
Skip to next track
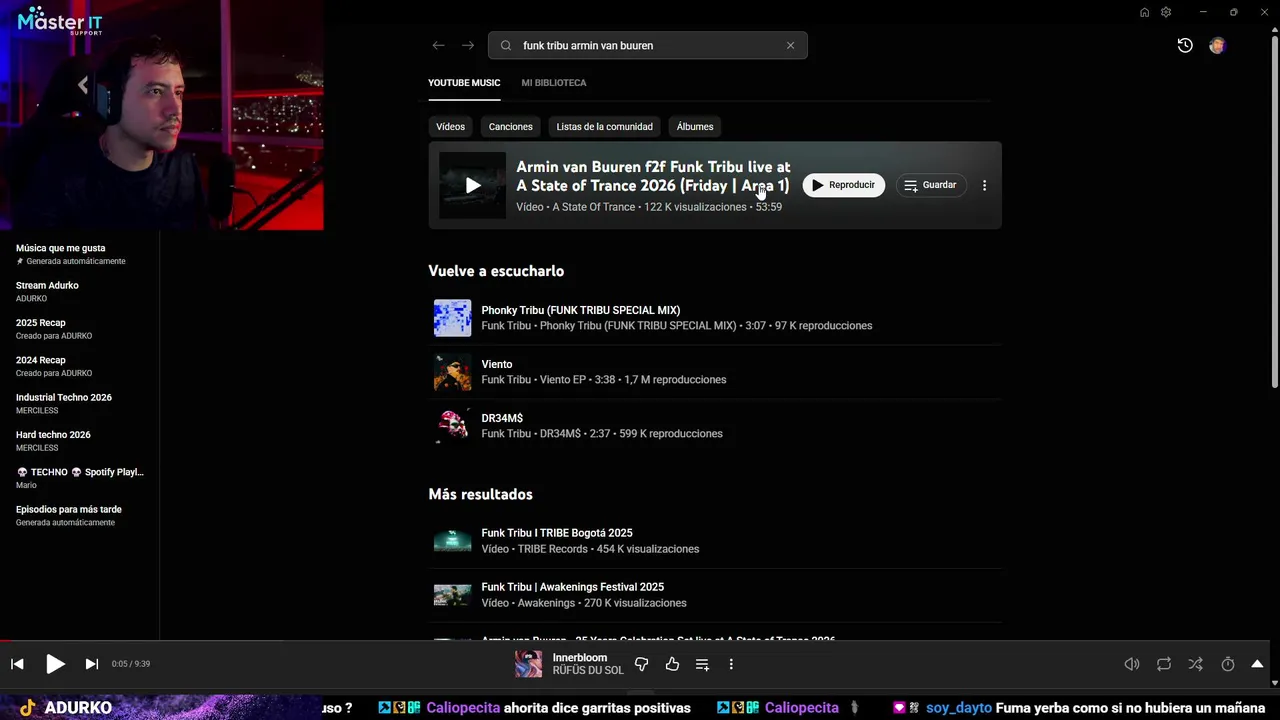(x=91, y=664)
